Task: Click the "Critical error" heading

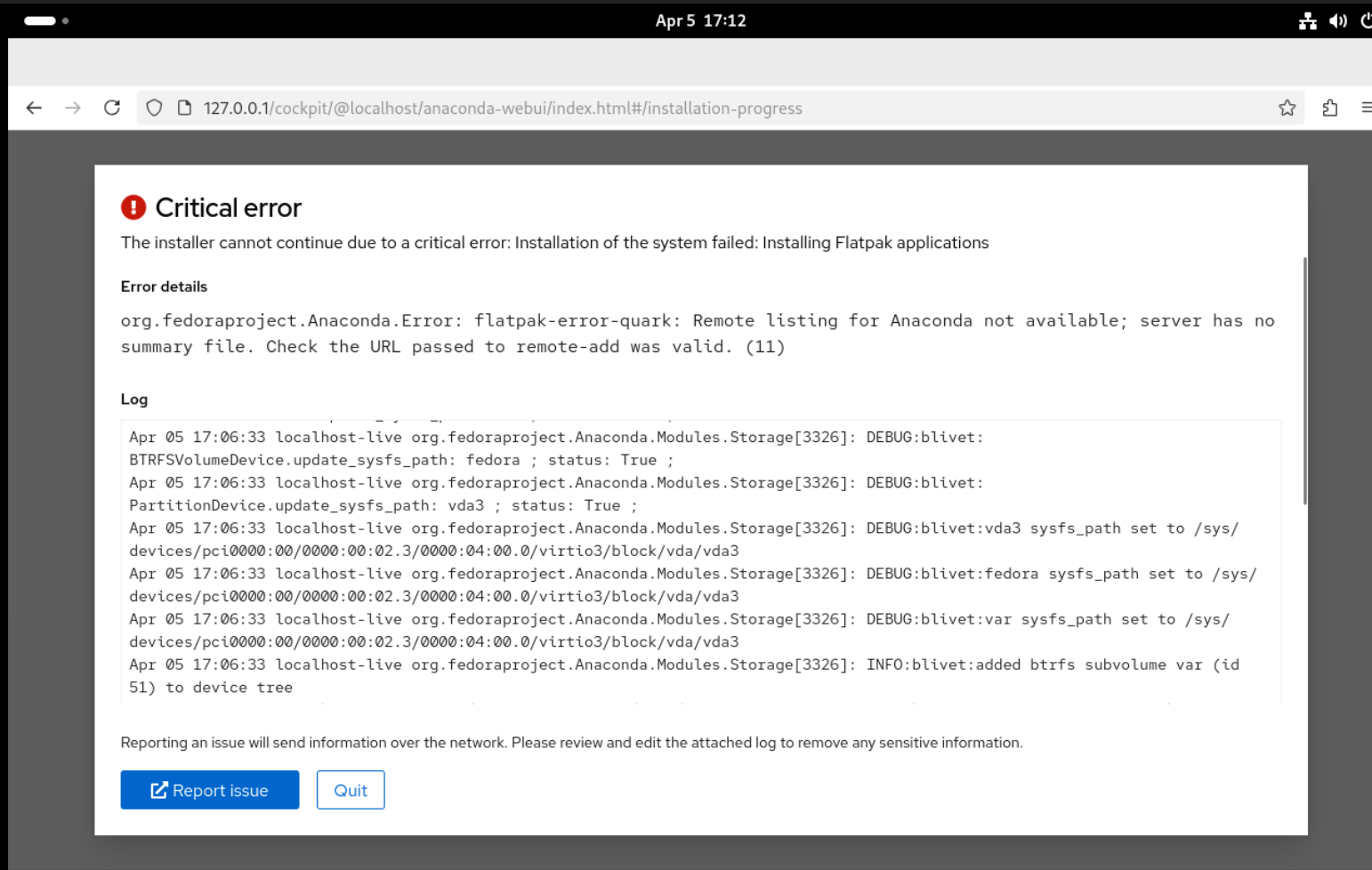Action: point(229,207)
